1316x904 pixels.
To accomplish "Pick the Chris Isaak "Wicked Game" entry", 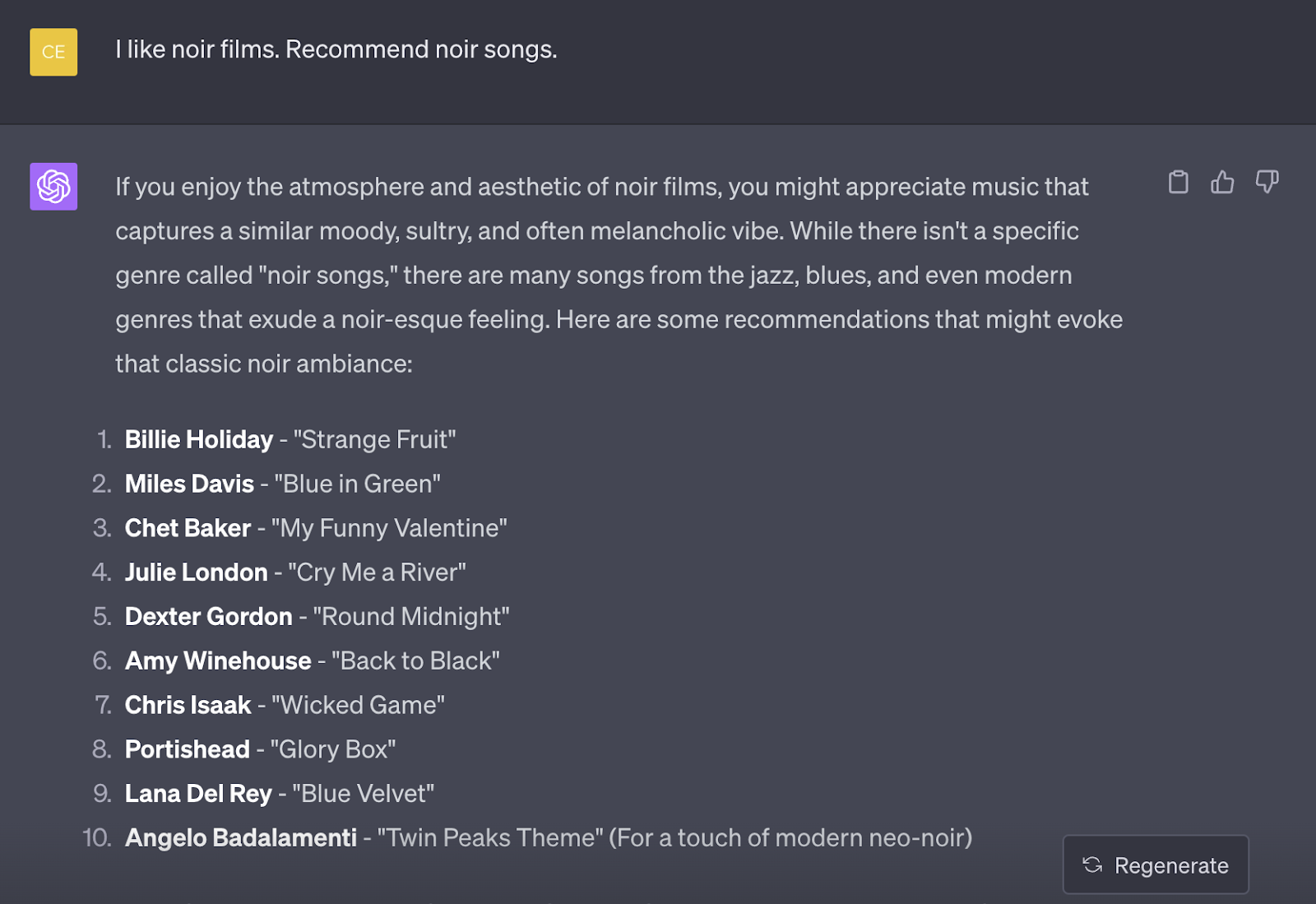I will click(284, 705).
